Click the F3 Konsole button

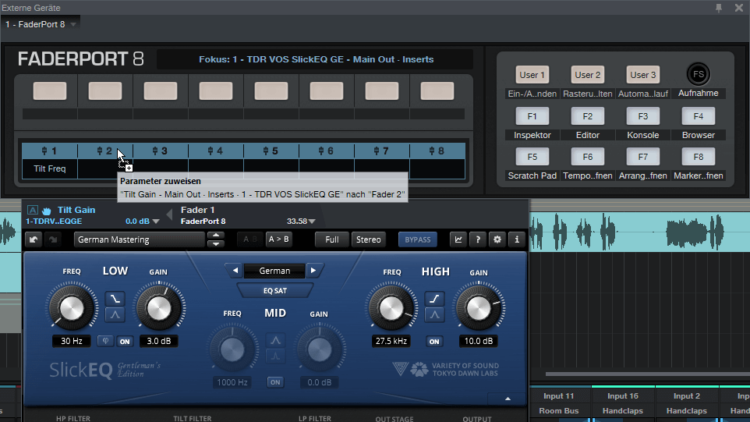(643, 116)
